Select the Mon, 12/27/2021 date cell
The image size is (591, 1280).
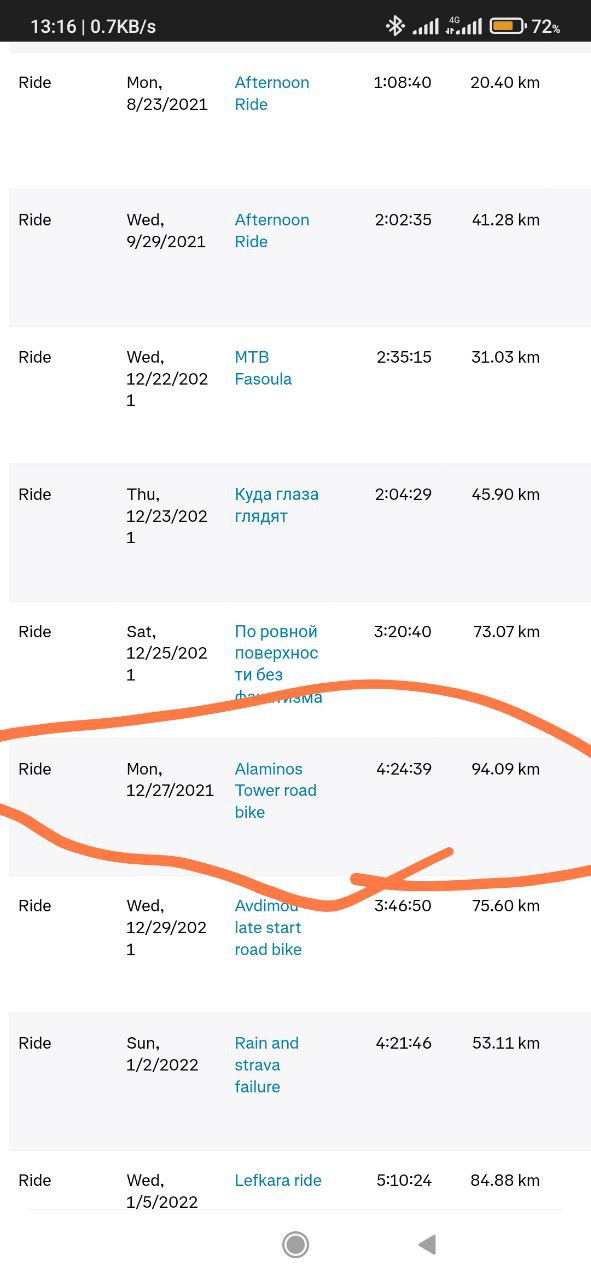[x=170, y=779]
